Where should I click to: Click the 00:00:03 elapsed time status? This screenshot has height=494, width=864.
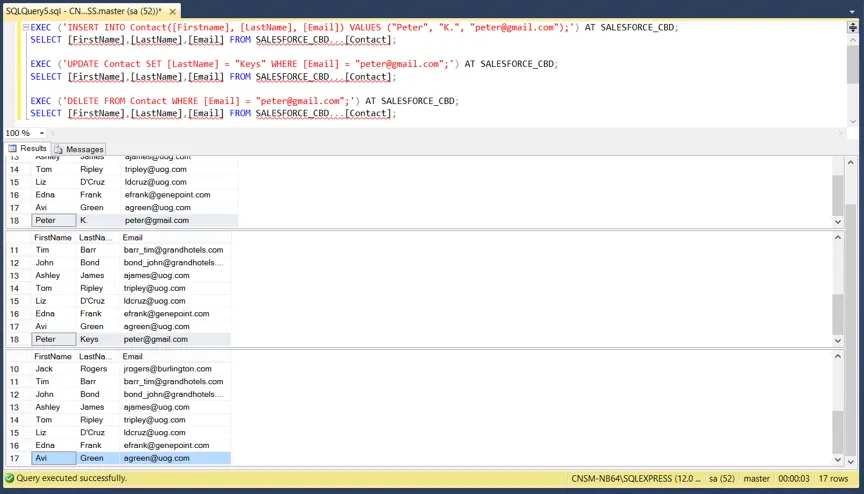click(793, 479)
